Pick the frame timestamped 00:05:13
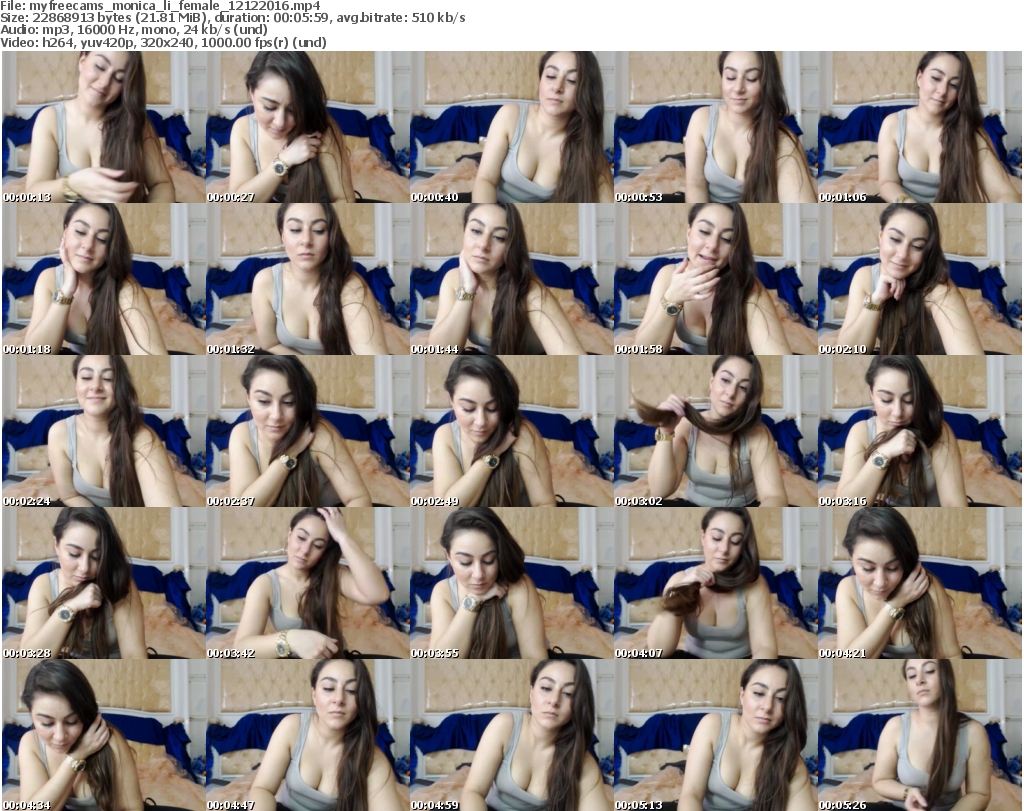Screen dimensions: 1024x811 (715, 735)
